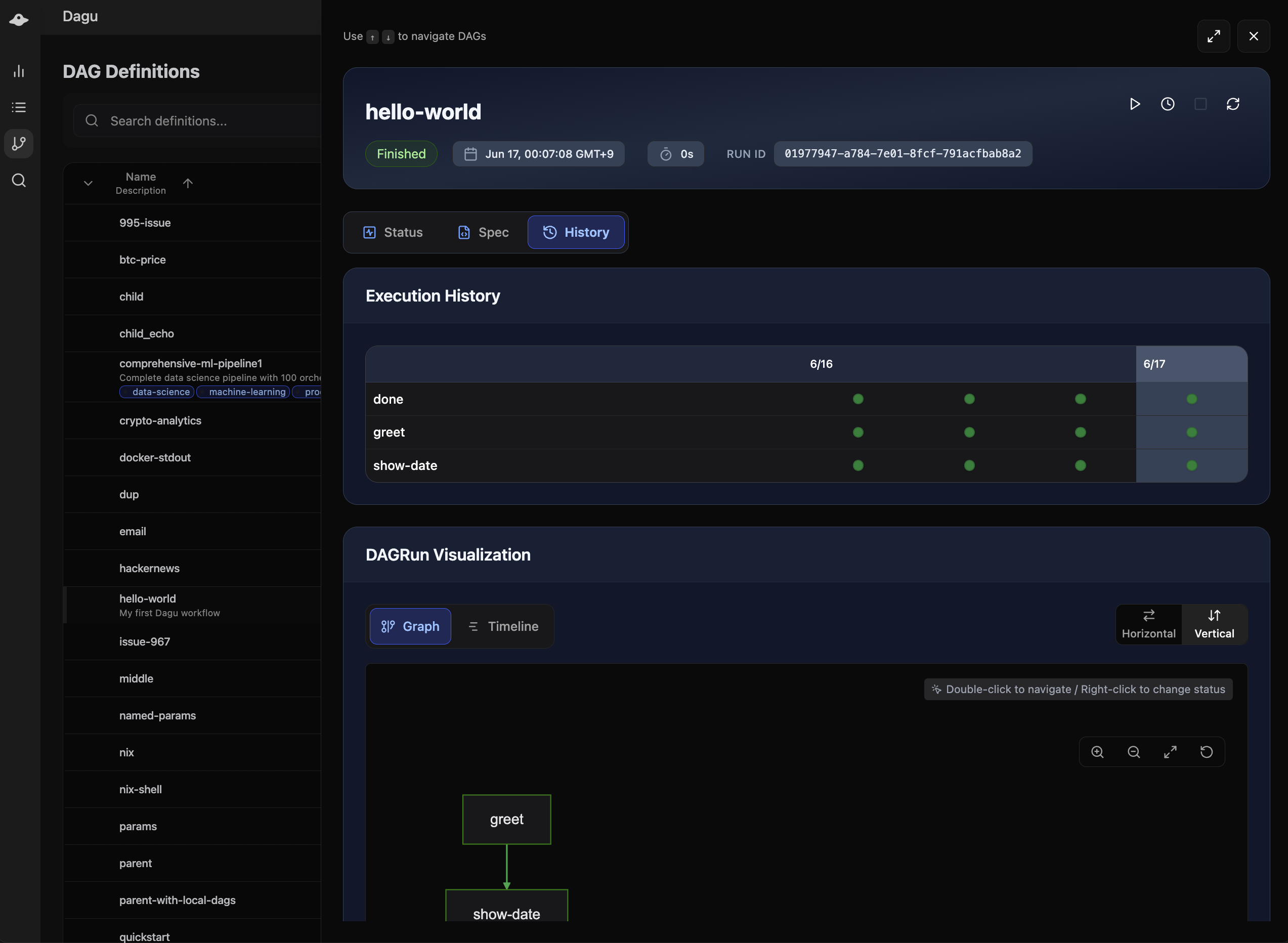Select Vertical graph orientation
This screenshot has height=943, width=1288.
[x=1214, y=624]
